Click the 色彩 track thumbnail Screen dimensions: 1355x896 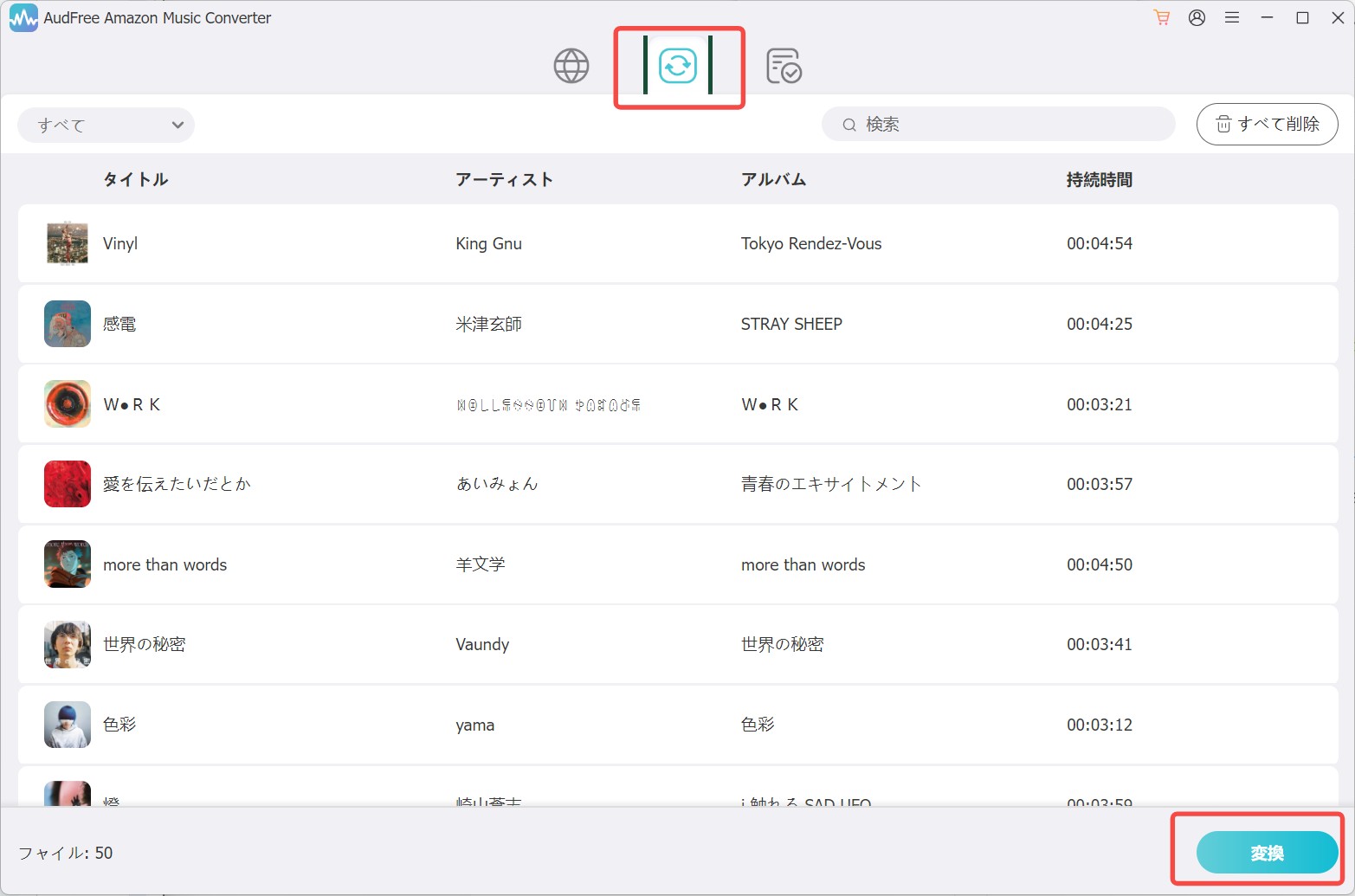click(68, 725)
